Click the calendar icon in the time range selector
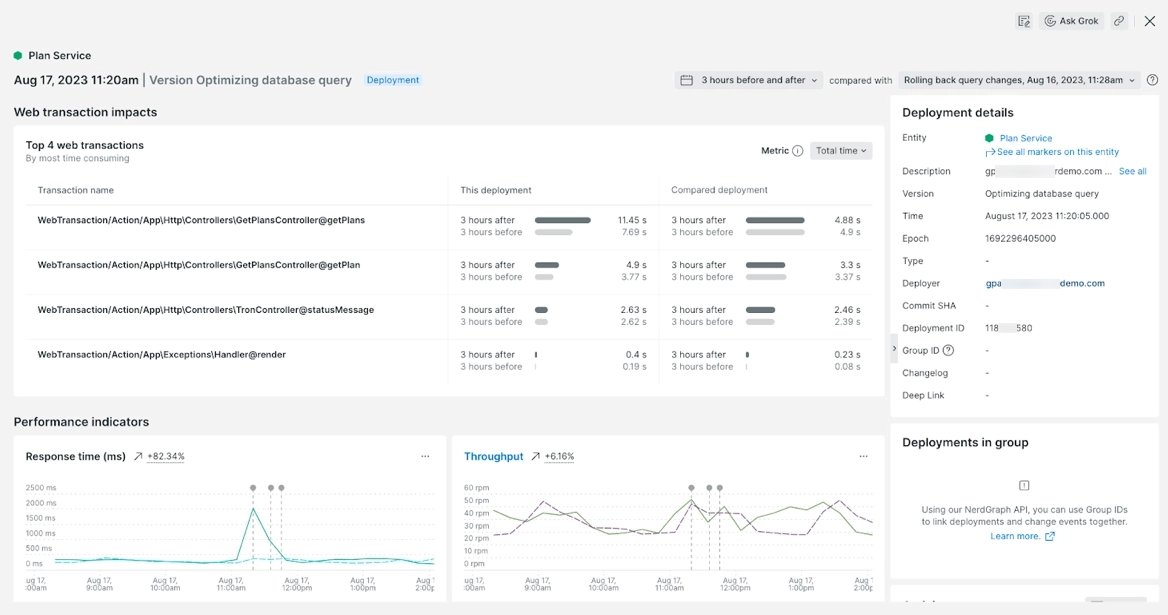Screen dimensions: 1168x615 coord(687,80)
